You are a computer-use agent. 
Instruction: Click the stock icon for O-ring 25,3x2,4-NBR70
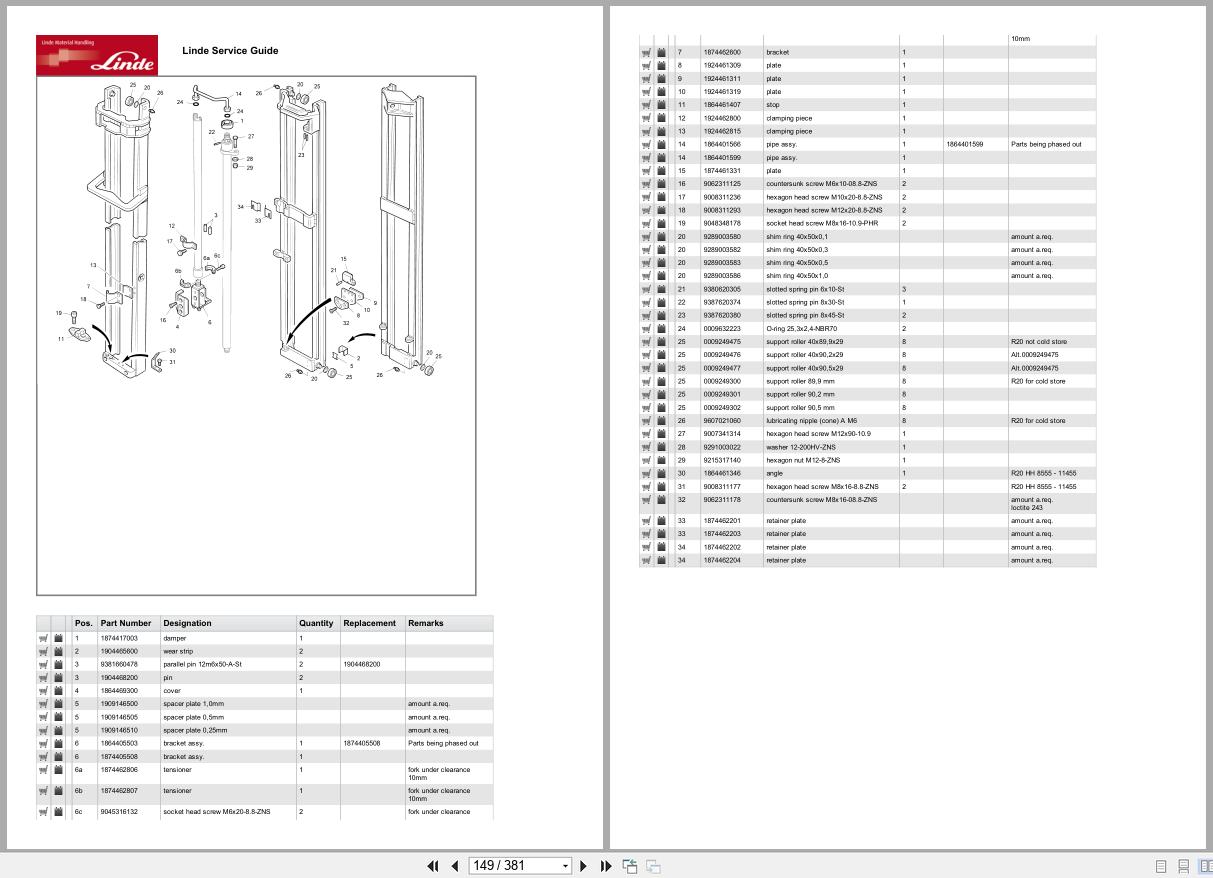[x=660, y=328]
